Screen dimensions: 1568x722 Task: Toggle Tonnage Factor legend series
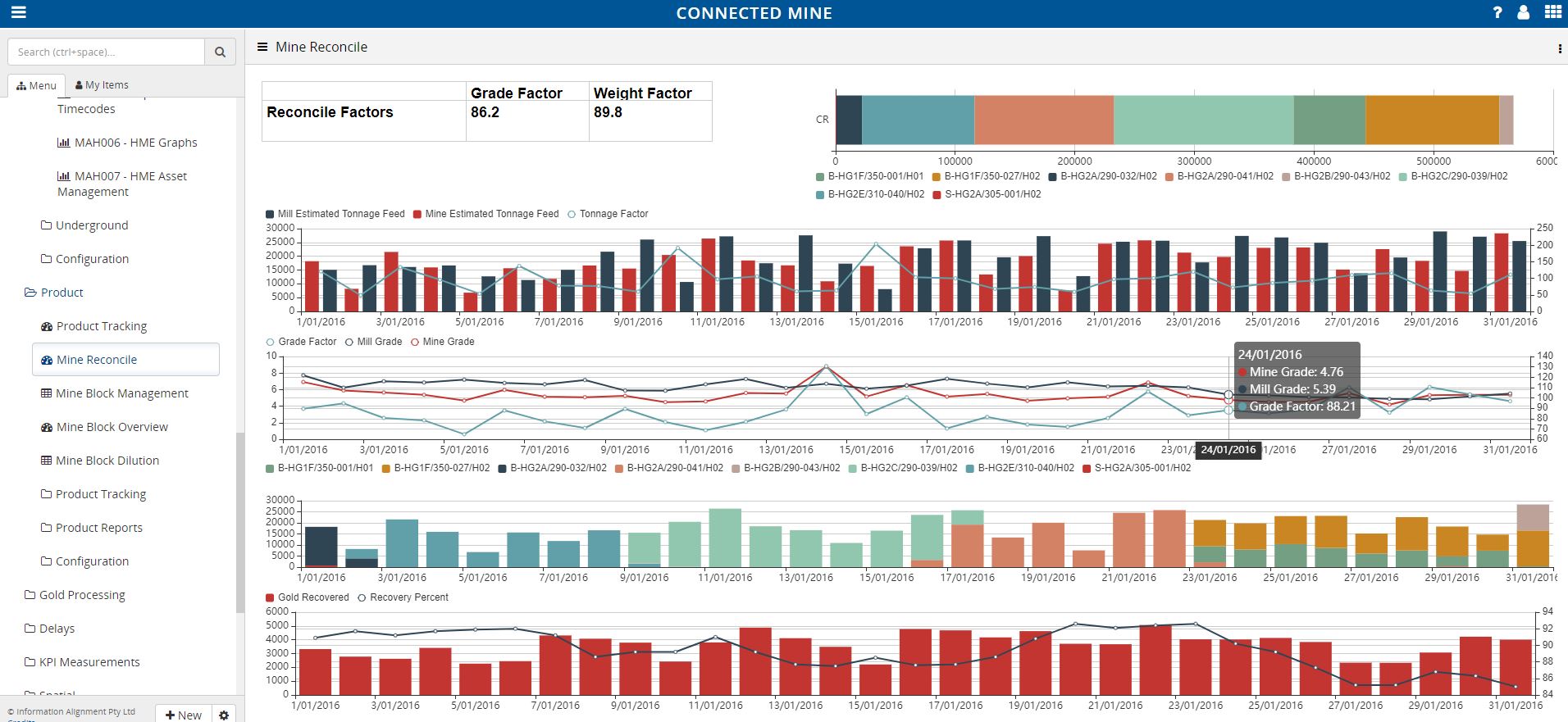click(608, 214)
